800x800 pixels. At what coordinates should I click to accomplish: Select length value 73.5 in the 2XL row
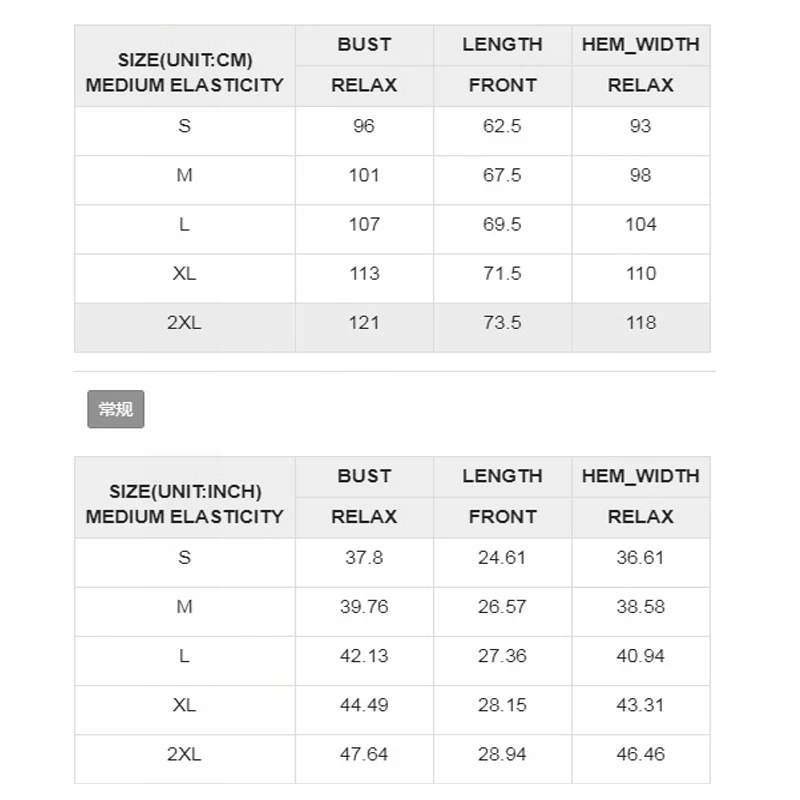coord(502,322)
